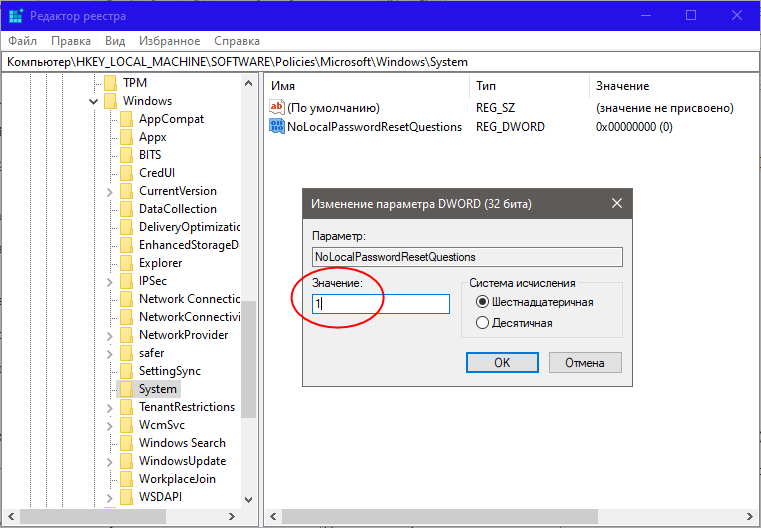Image resolution: width=761 pixels, height=528 pixels.
Task: Click the string icon of (По умолчанию) value
Action: tap(277, 107)
